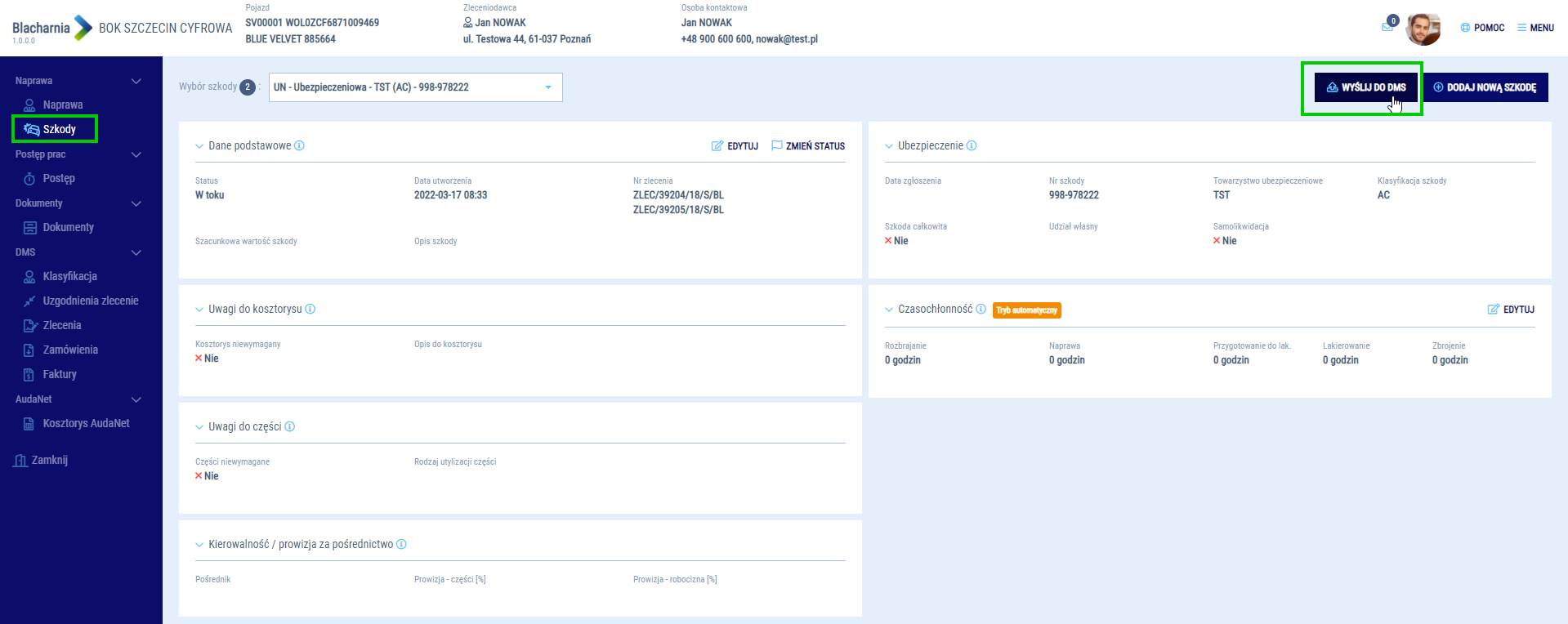Open the mail notifications icon in header

pos(1387,27)
